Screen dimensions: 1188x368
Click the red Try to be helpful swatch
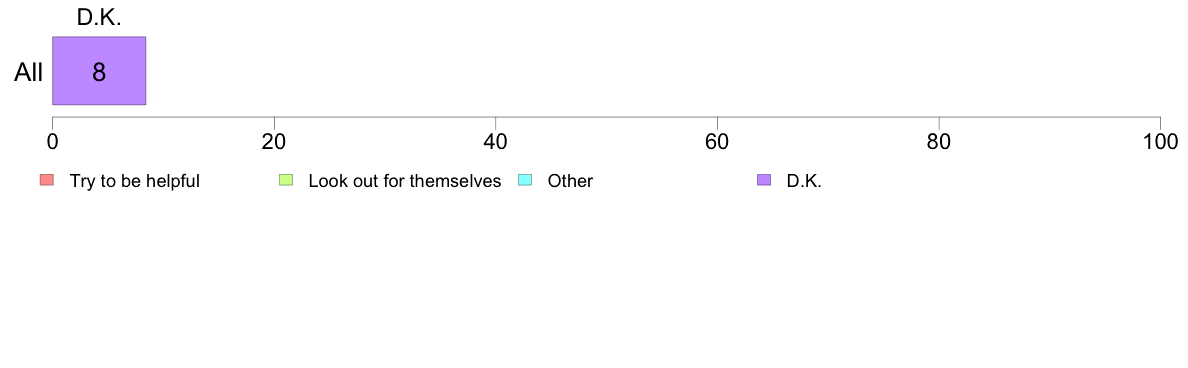(x=46, y=180)
